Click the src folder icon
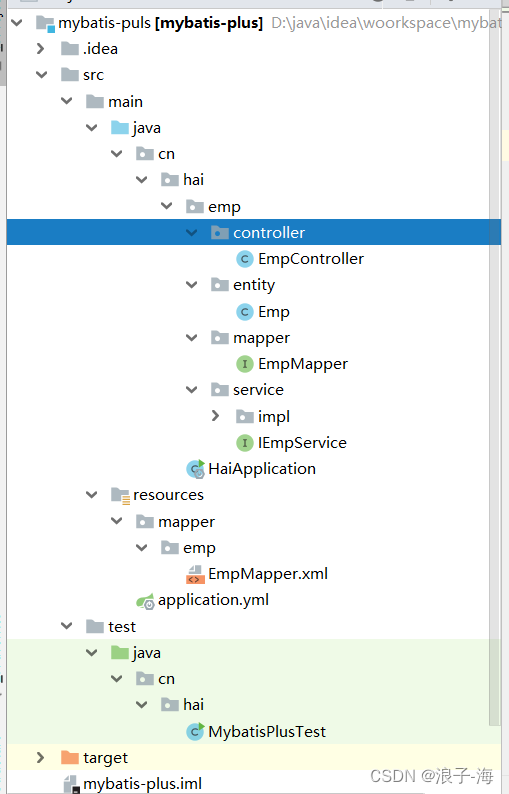509x794 pixels. click(69, 74)
